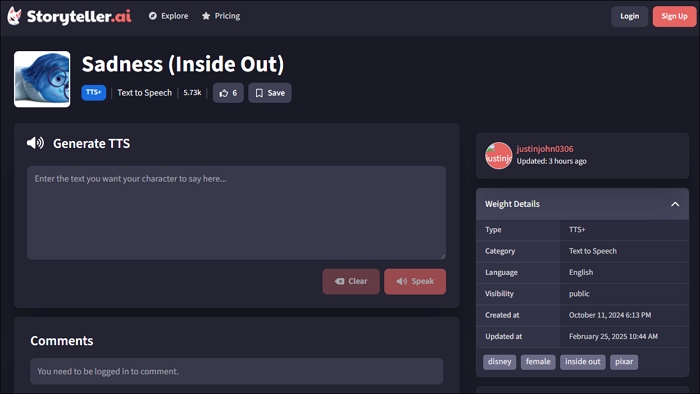Click the Comments heading
This screenshot has height=394, width=700.
coord(62,341)
